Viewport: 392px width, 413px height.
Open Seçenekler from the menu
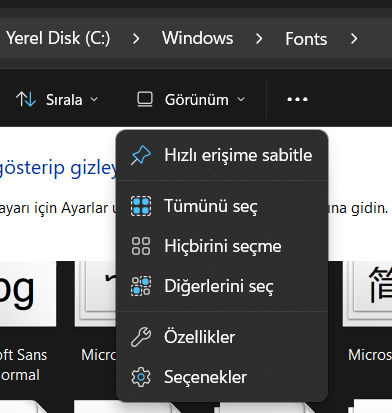point(222,377)
